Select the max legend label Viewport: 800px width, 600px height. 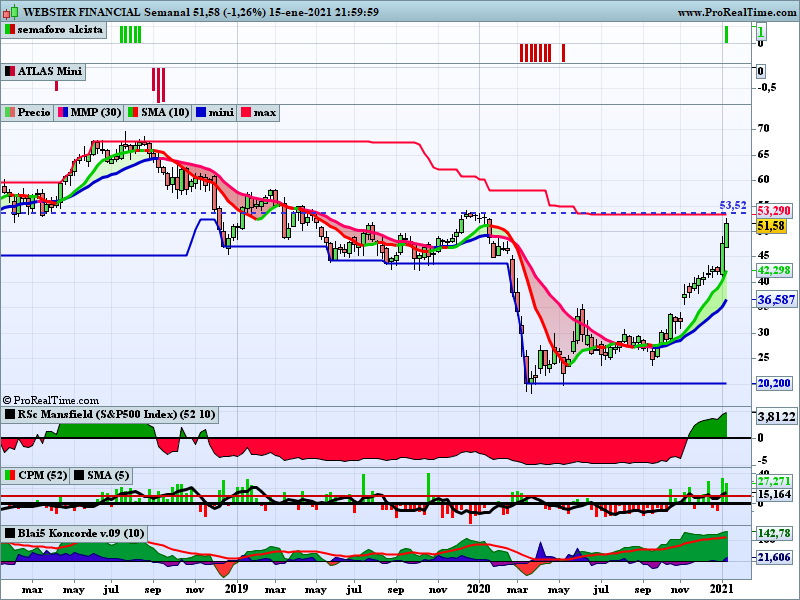(264, 112)
